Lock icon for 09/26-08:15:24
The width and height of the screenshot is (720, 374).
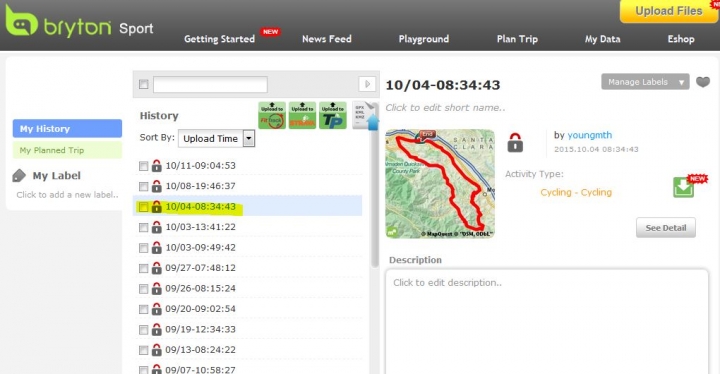(157, 289)
